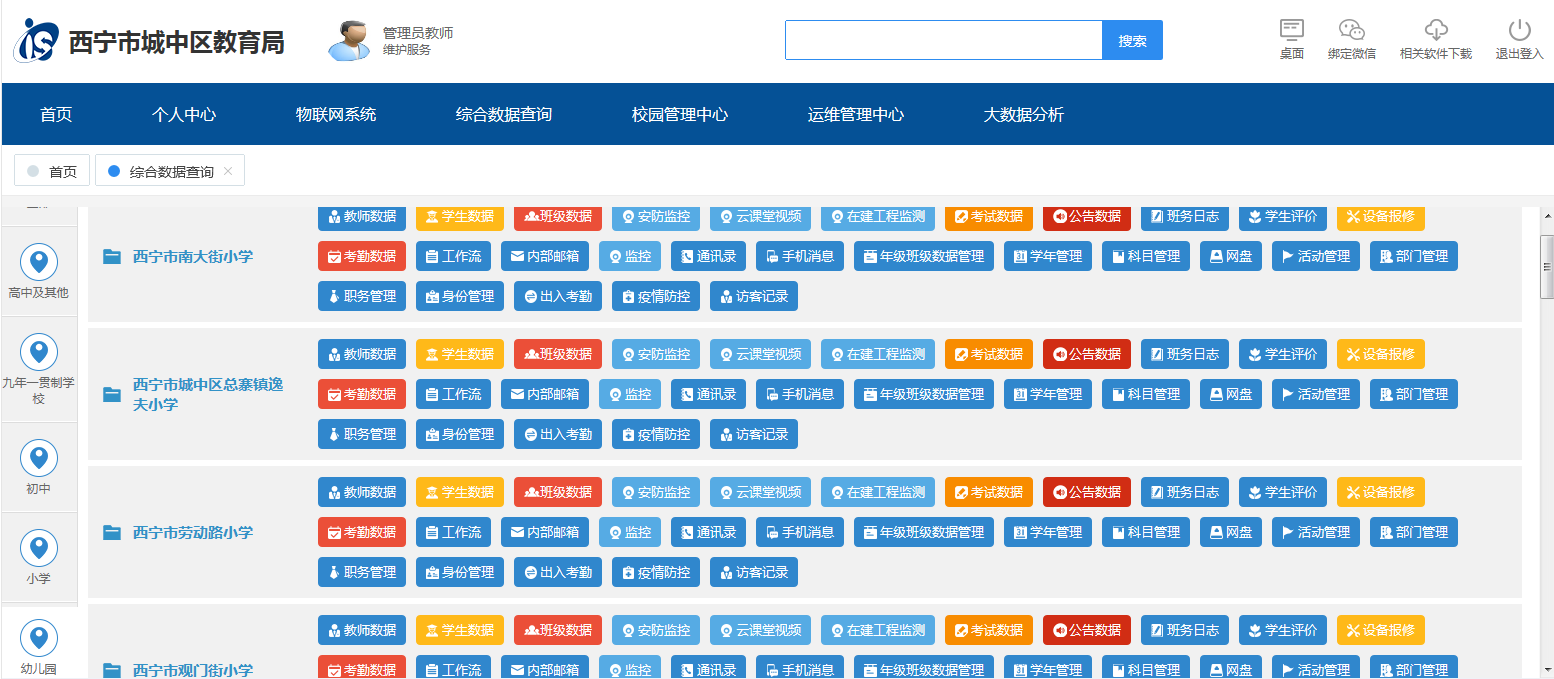Open 部门管理 for 西宁市城中区总寨镇逸夫小学
The image size is (1554, 679).
point(1414,394)
